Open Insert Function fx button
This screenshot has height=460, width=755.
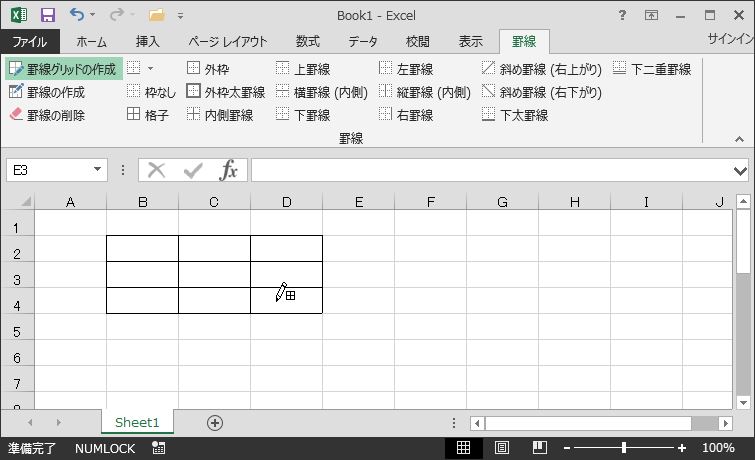point(228,170)
